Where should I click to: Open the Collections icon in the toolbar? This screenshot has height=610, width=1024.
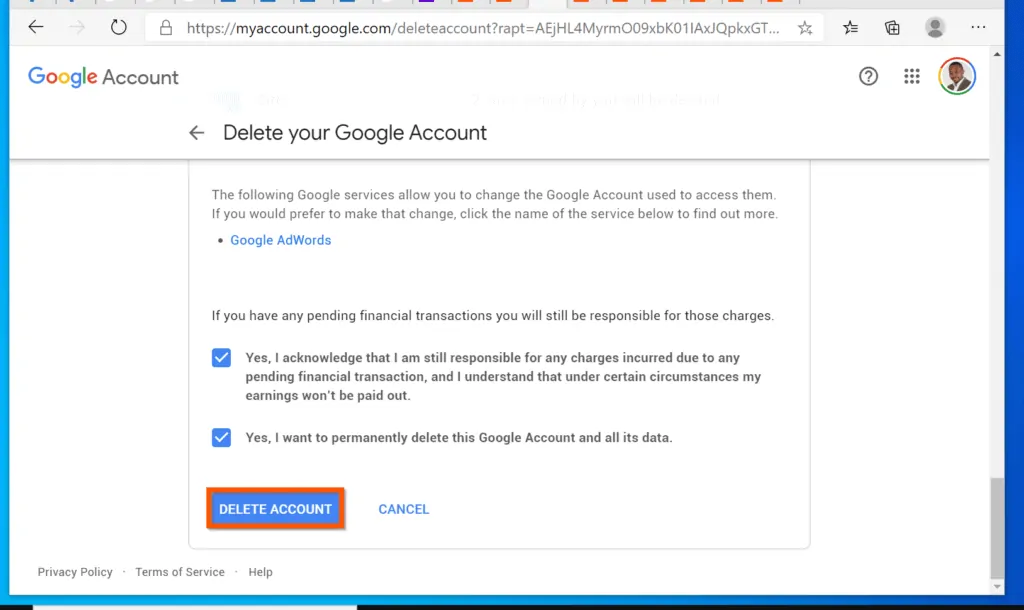pos(892,27)
